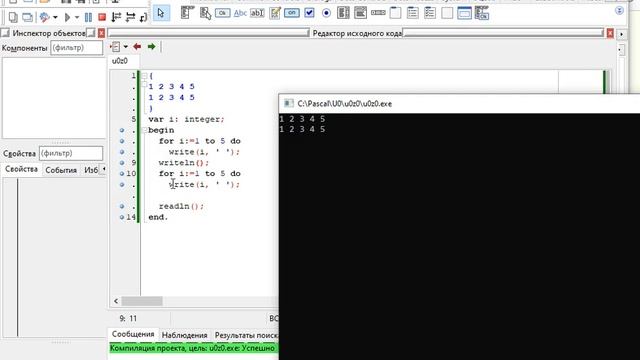Click the console window title bar icon
This screenshot has height=360, width=640.
point(289,103)
